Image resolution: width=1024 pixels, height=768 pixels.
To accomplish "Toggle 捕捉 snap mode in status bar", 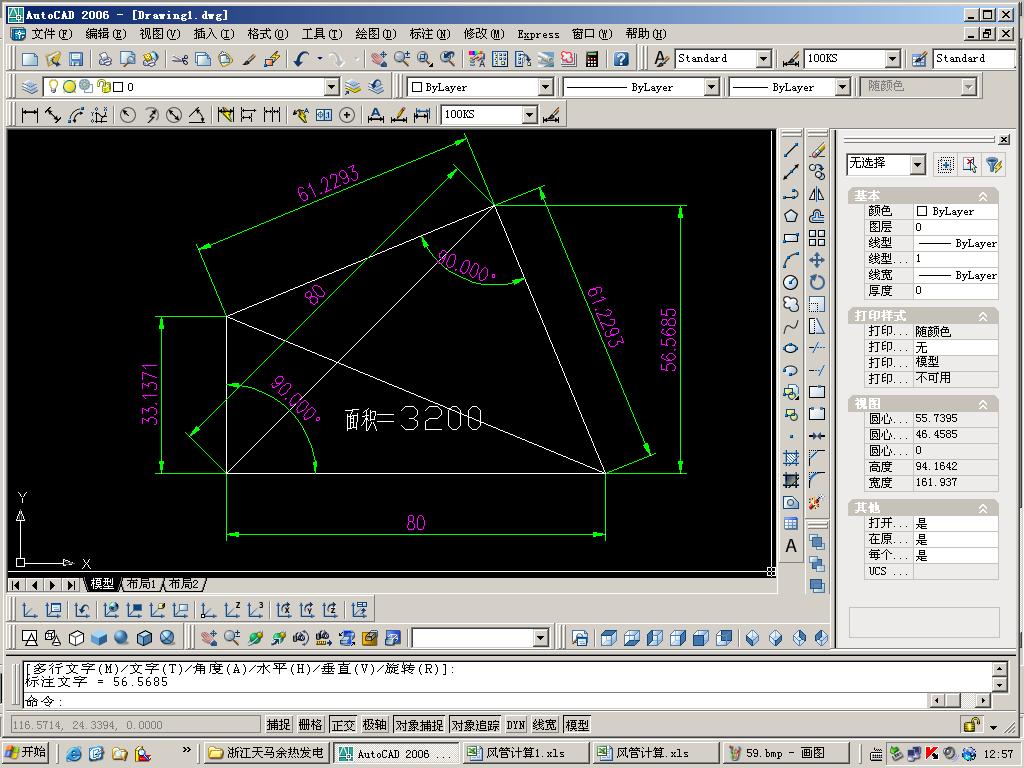I will [278, 725].
